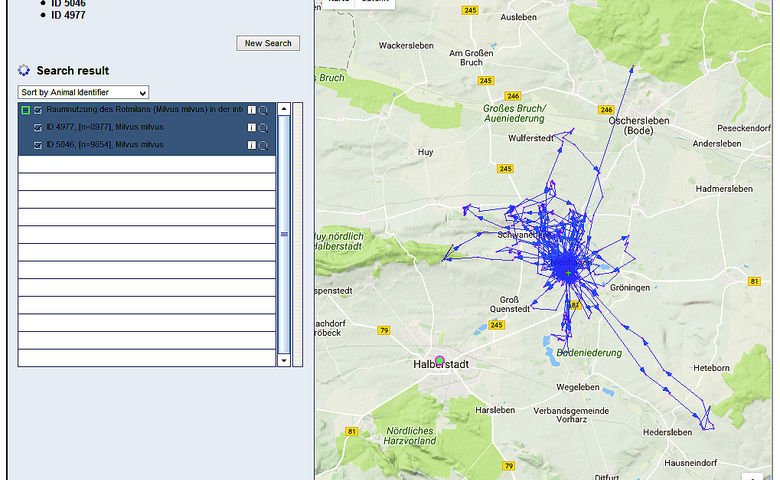Open the Sort by Animal Identifier dropdown
The width and height of the screenshot is (780, 480).
(83, 92)
